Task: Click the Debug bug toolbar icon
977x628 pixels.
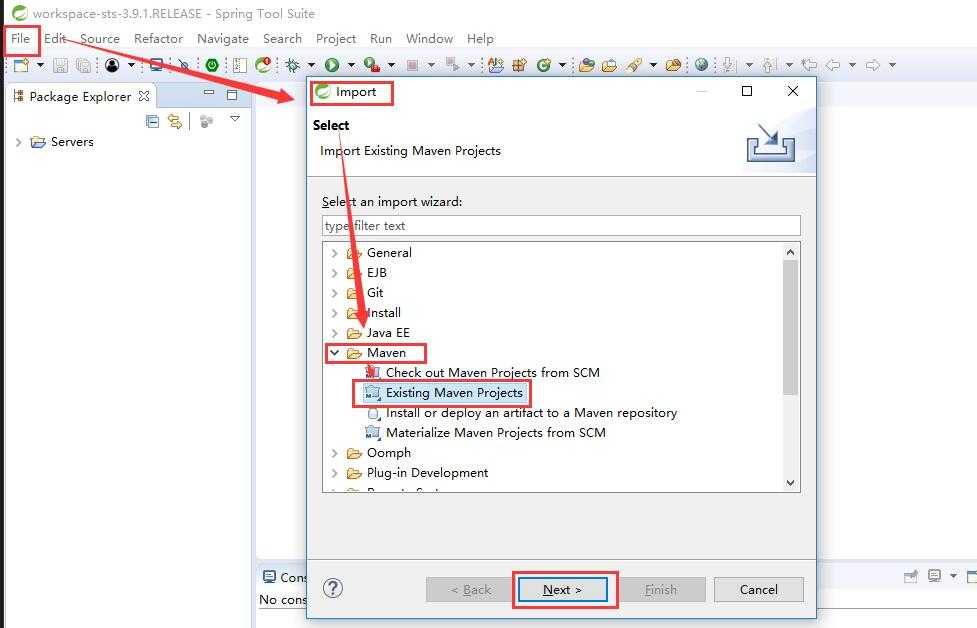Action: pos(292,65)
